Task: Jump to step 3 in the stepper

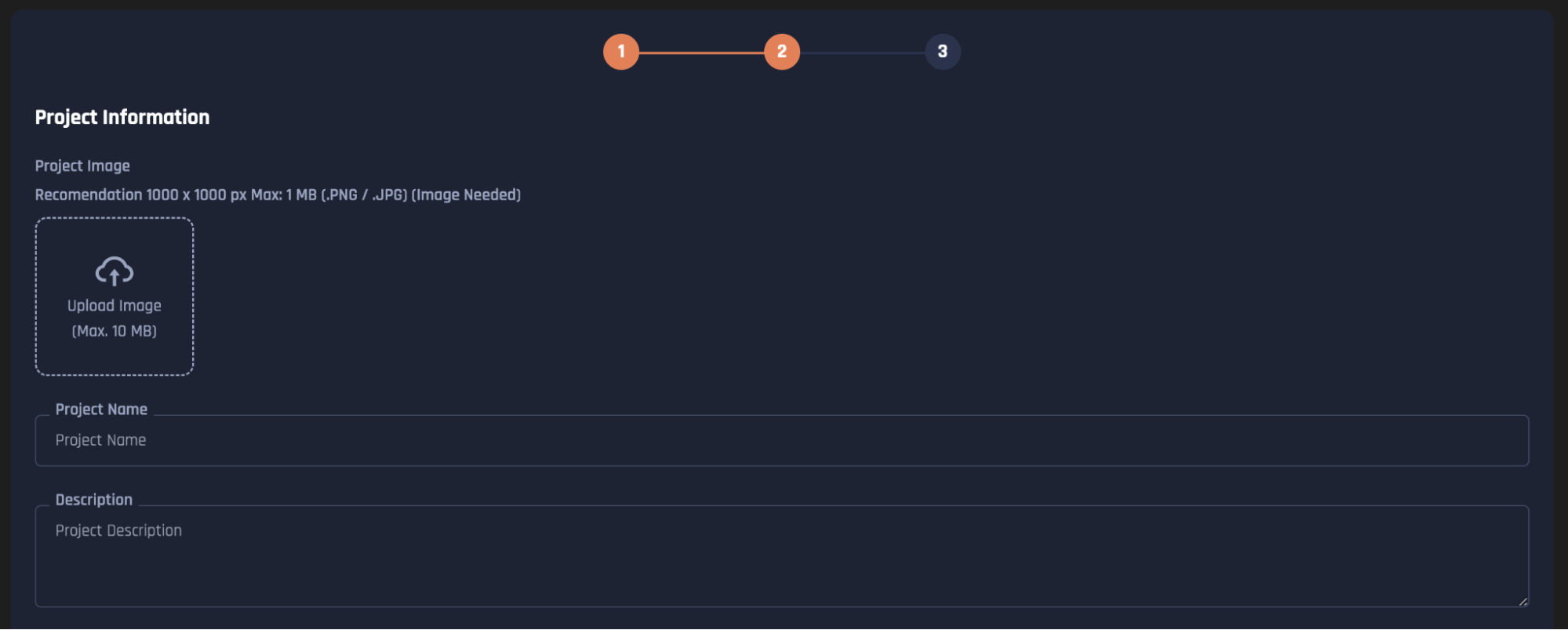Action: (x=943, y=52)
